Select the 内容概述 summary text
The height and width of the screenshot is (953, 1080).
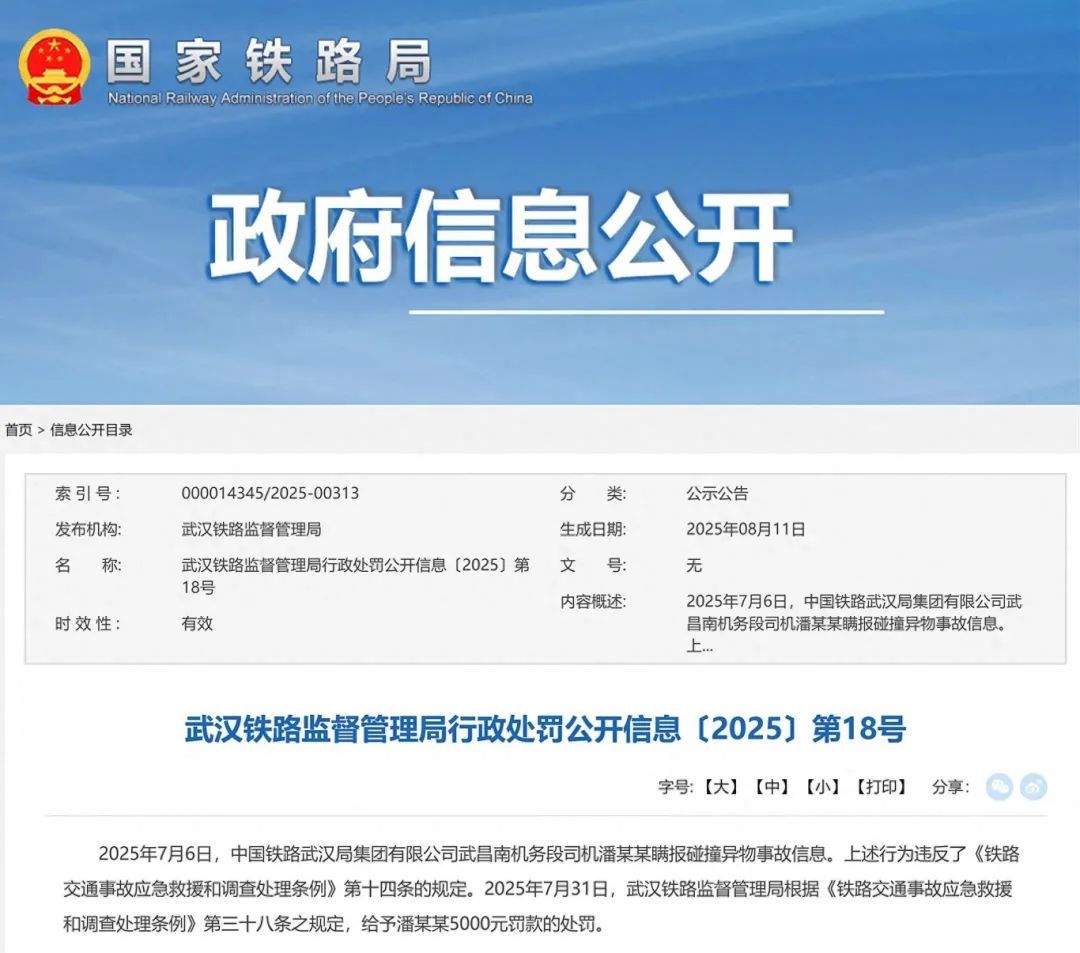(x=800, y=622)
